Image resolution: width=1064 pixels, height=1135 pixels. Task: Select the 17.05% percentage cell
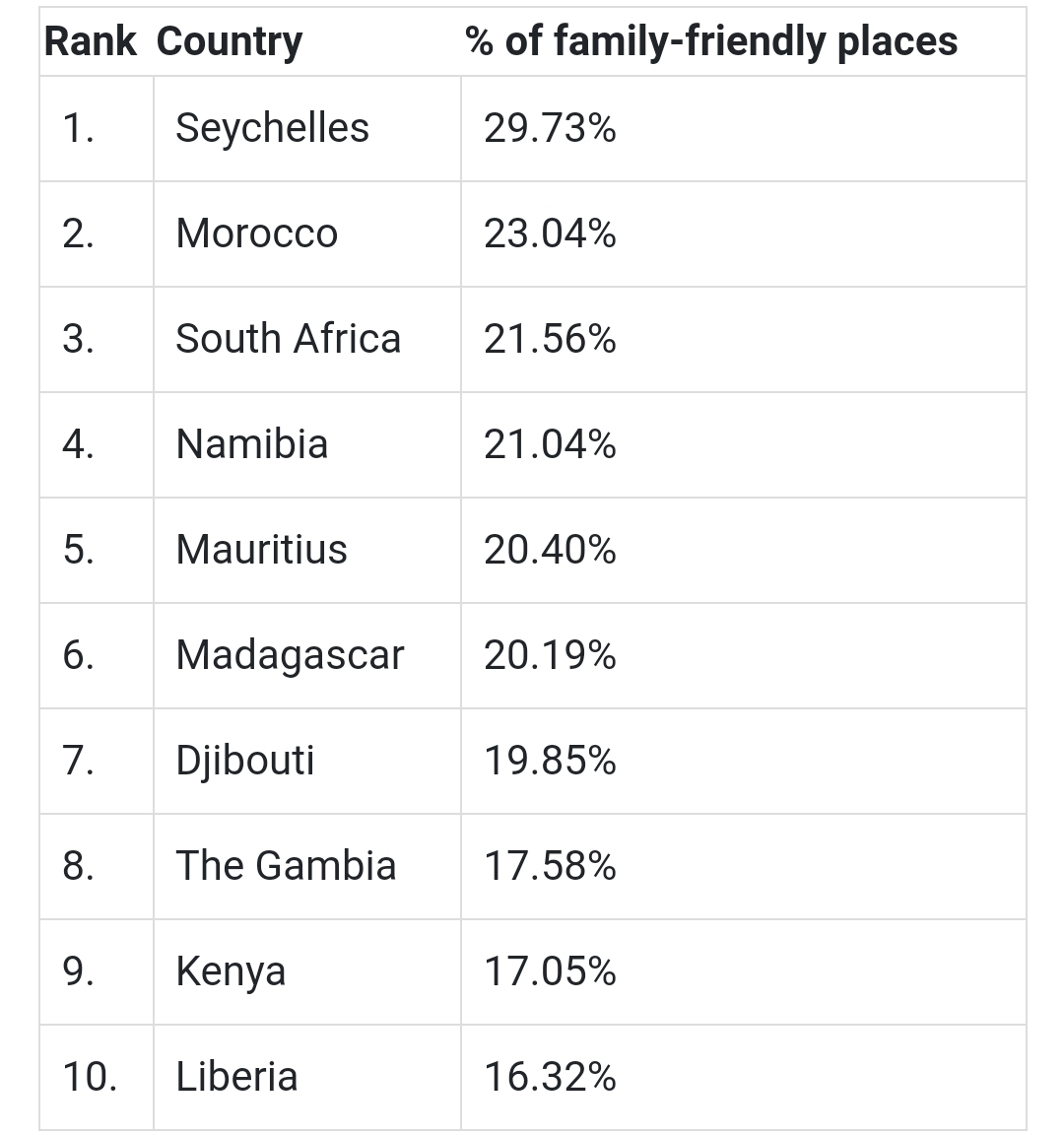(550, 971)
